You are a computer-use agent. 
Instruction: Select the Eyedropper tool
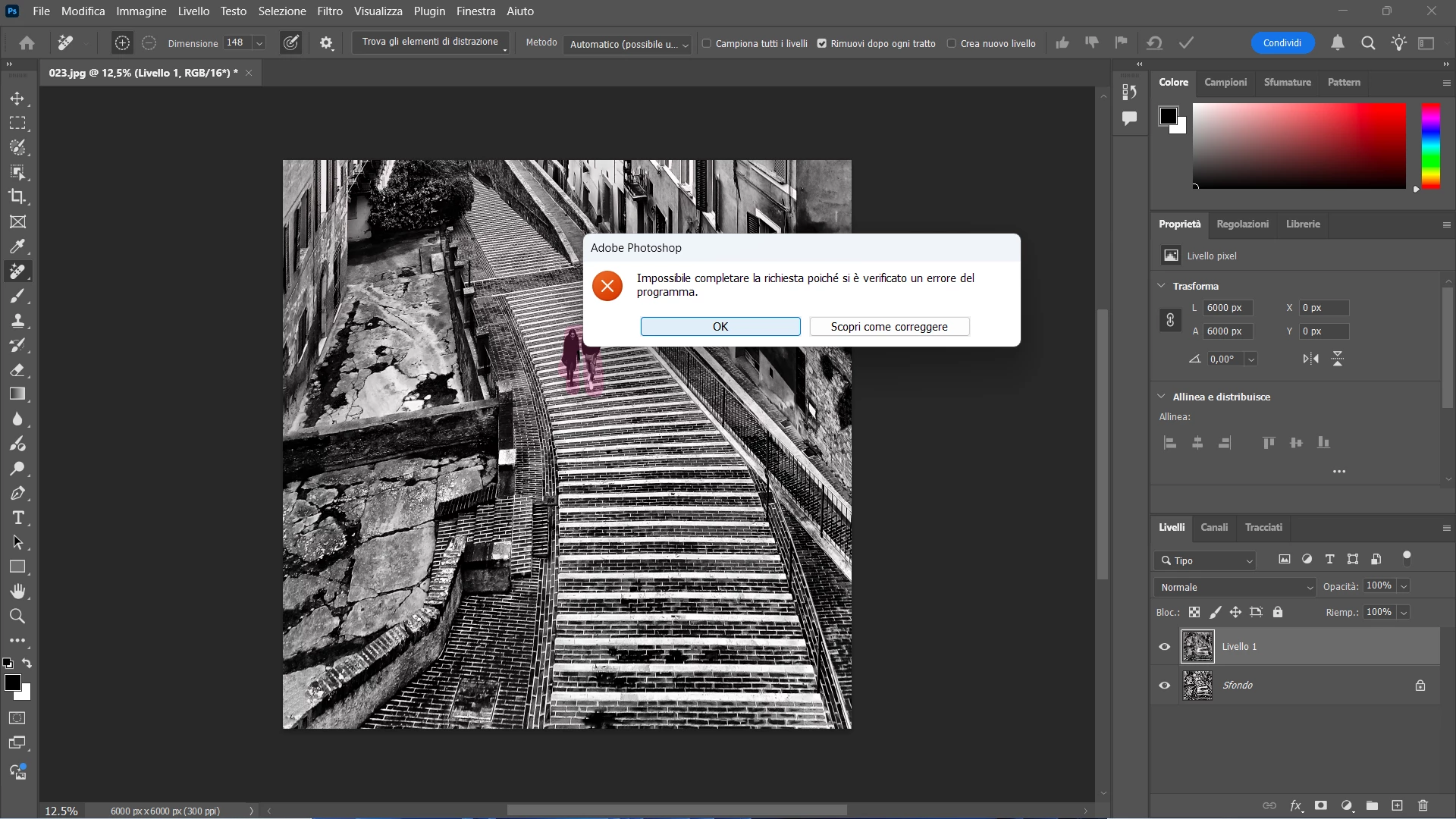point(17,246)
